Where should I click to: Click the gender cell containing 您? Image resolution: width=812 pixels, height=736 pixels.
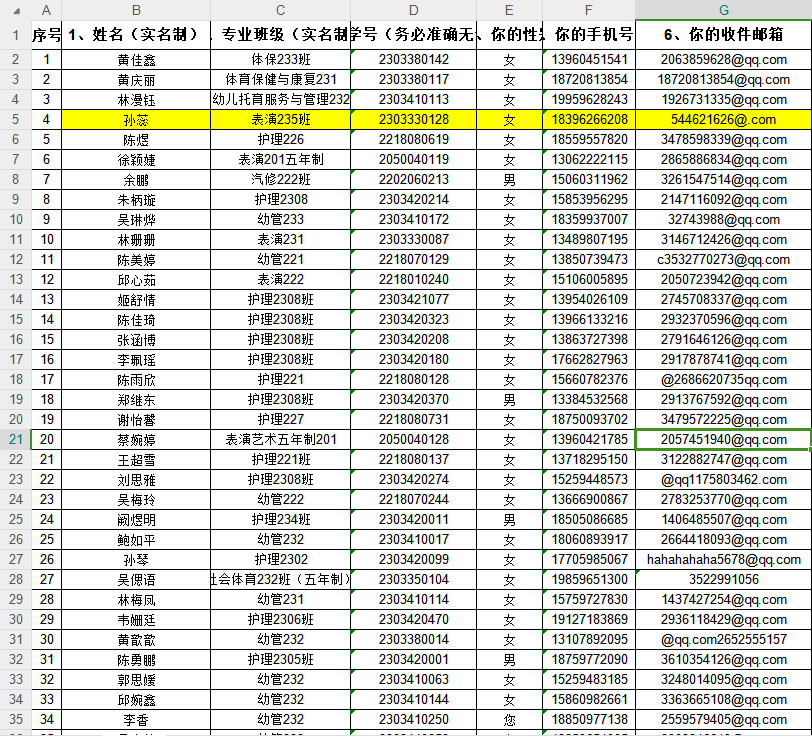[x=509, y=719]
